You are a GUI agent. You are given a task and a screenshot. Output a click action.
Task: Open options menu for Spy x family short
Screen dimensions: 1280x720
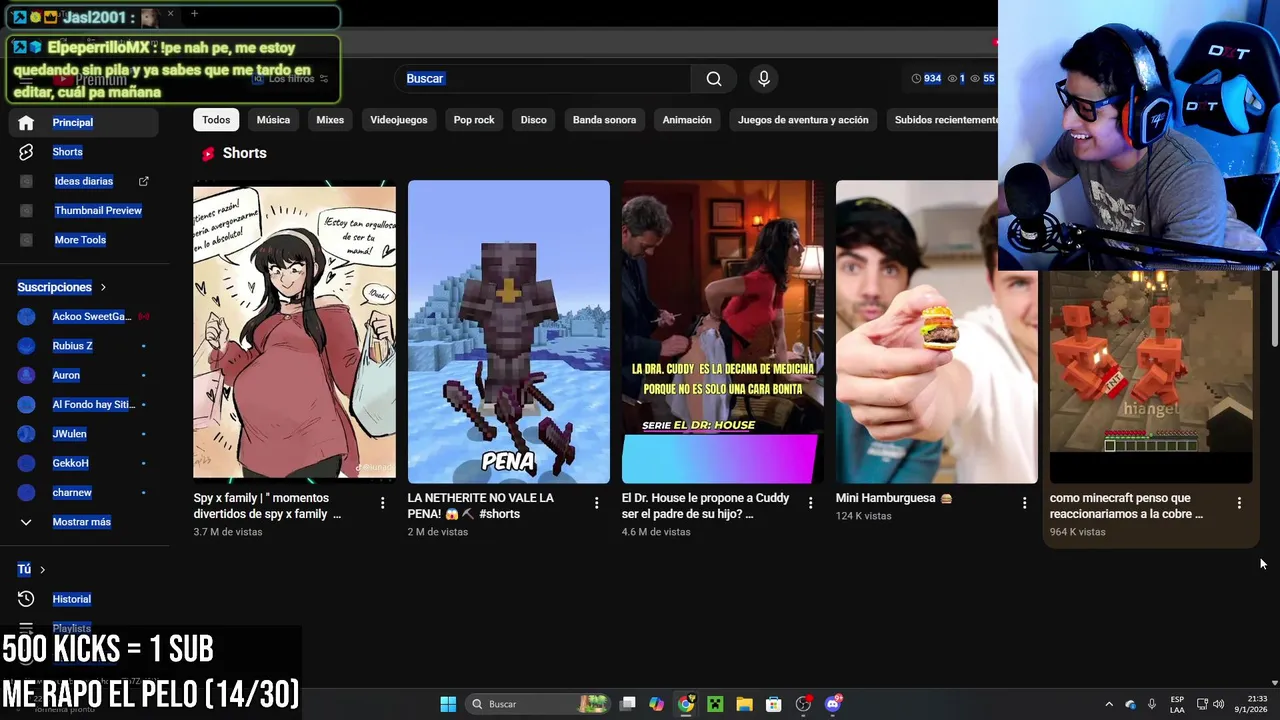[x=382, y=503]
